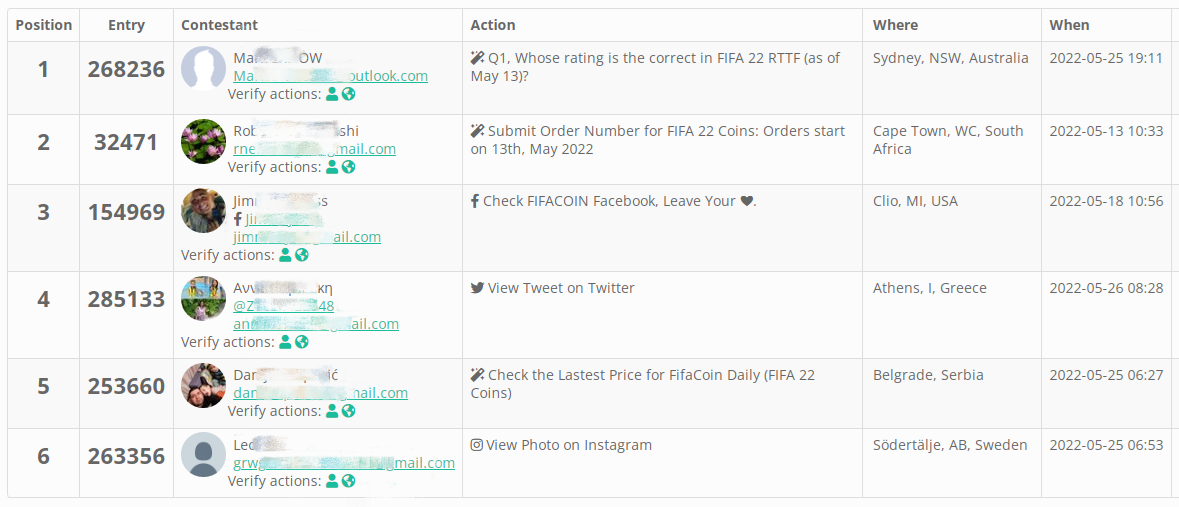Click the email link for entry 263356
The width and height of the screenshot is (1179, 507).
[344, 463]
